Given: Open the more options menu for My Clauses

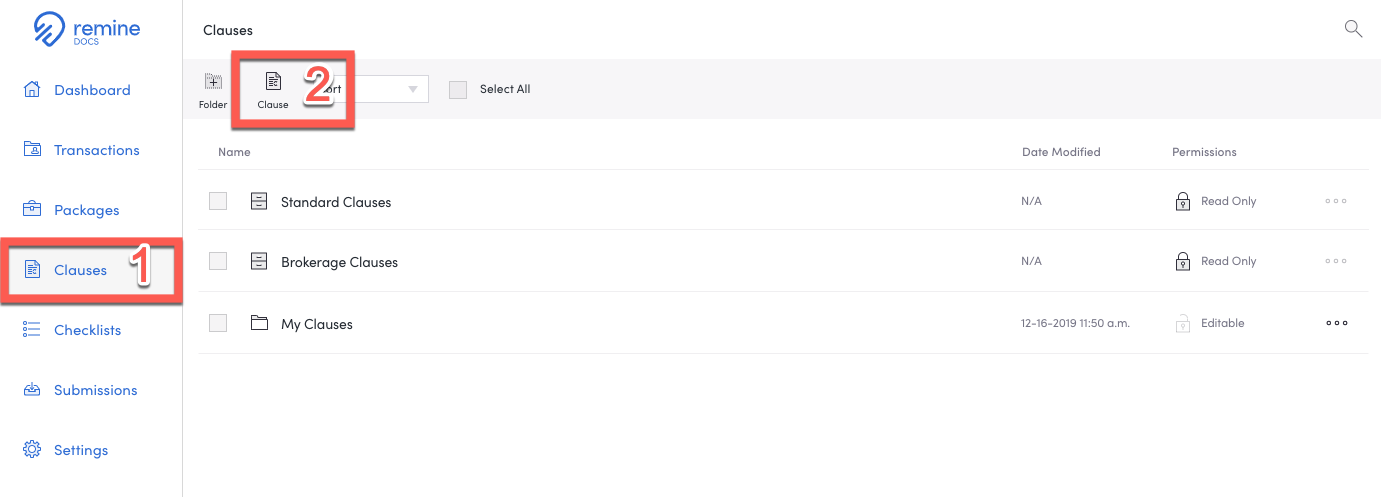Looking at the screenshot, I should 1336,323.
